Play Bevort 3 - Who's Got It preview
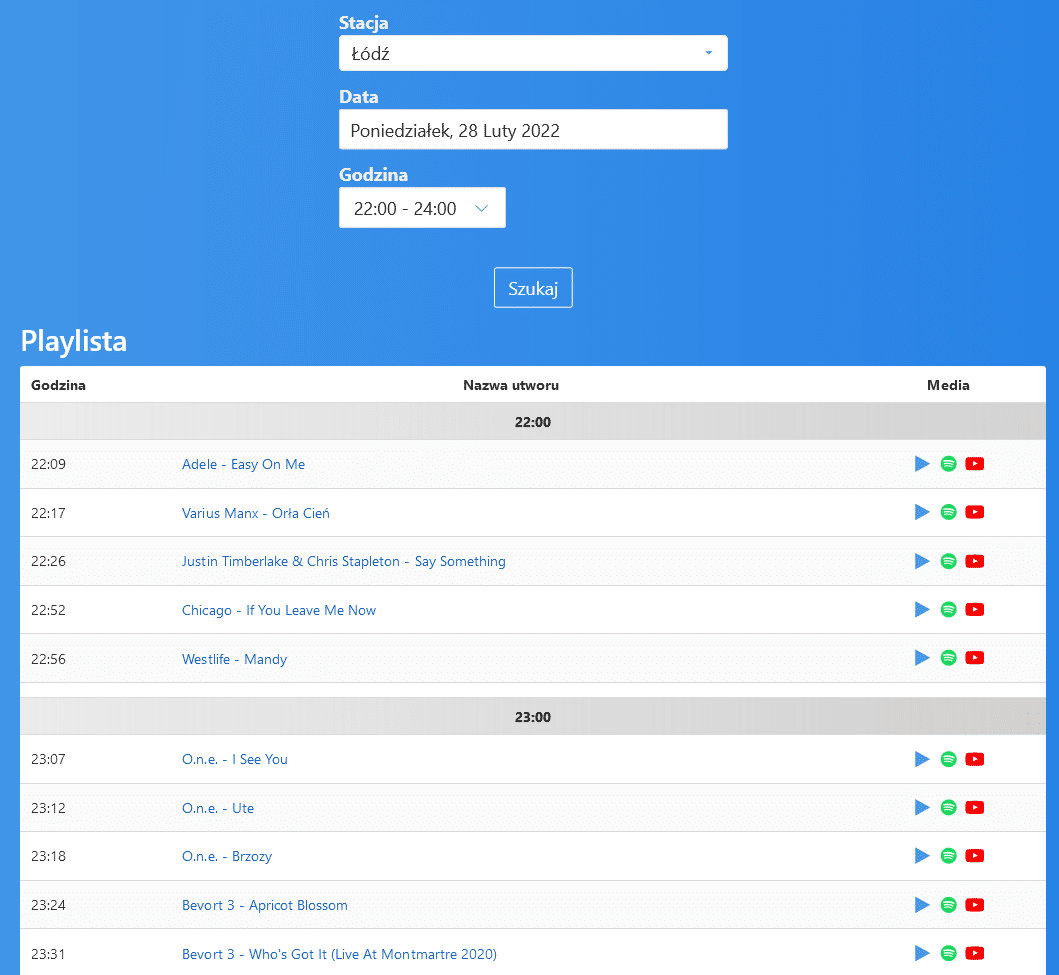Image resolution: width=1059 pixels, height=975 pixels. coord(922,953)
